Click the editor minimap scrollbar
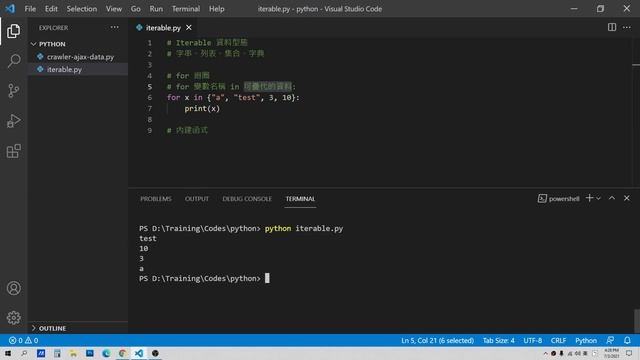The height and width of the screenshot is (360, 640). (x=636, y=112)
